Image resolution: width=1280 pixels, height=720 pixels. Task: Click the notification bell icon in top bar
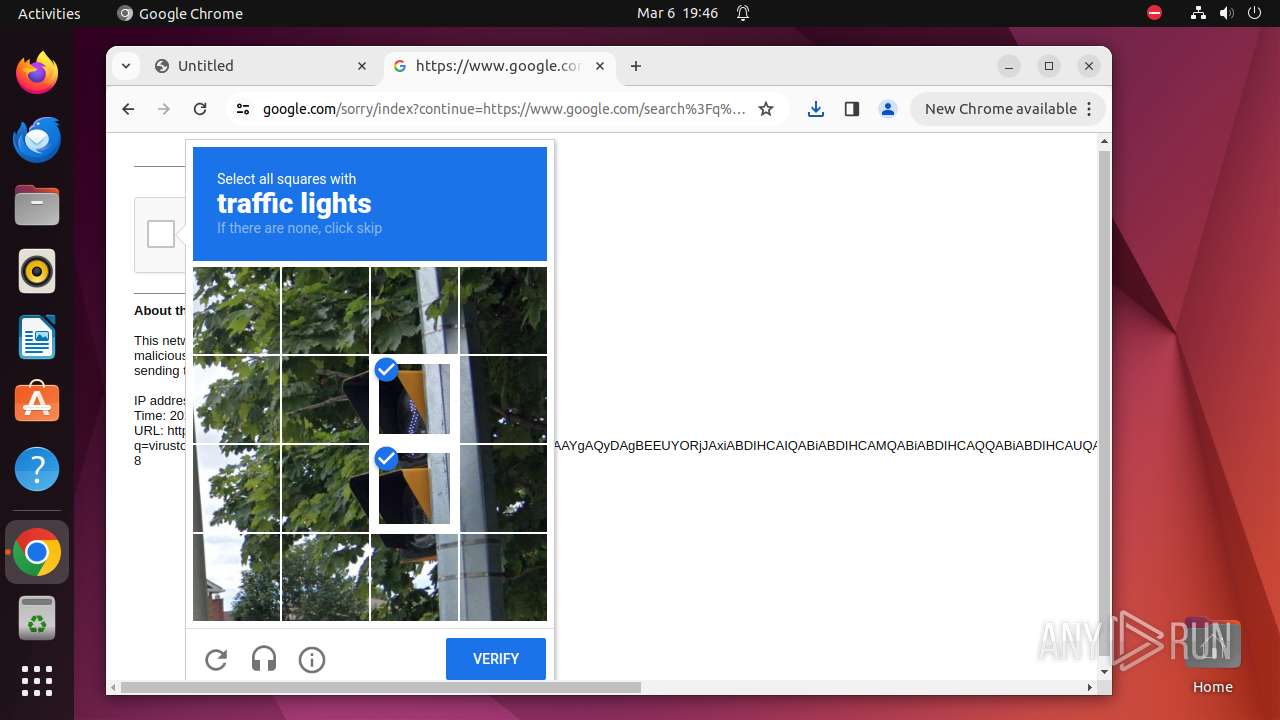click(x=743, y=13)
